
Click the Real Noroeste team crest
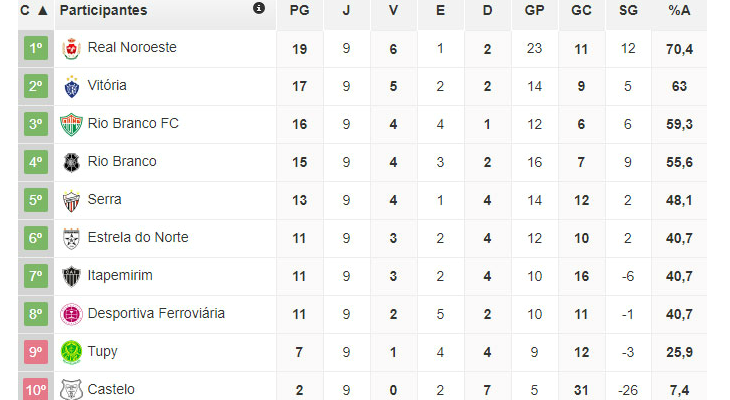71,48
